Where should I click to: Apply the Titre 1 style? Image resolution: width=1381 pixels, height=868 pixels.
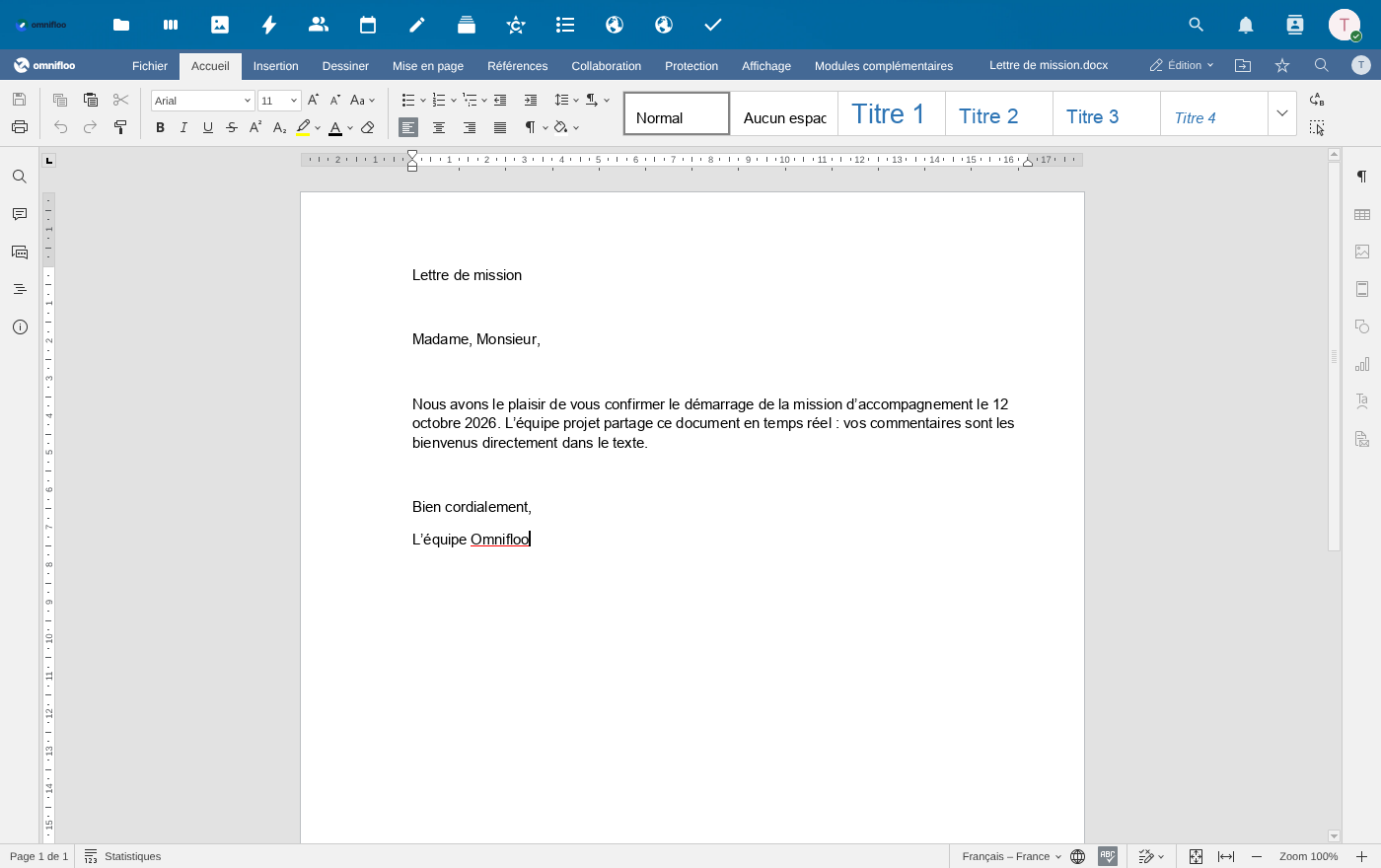click(x=892, y=113)
